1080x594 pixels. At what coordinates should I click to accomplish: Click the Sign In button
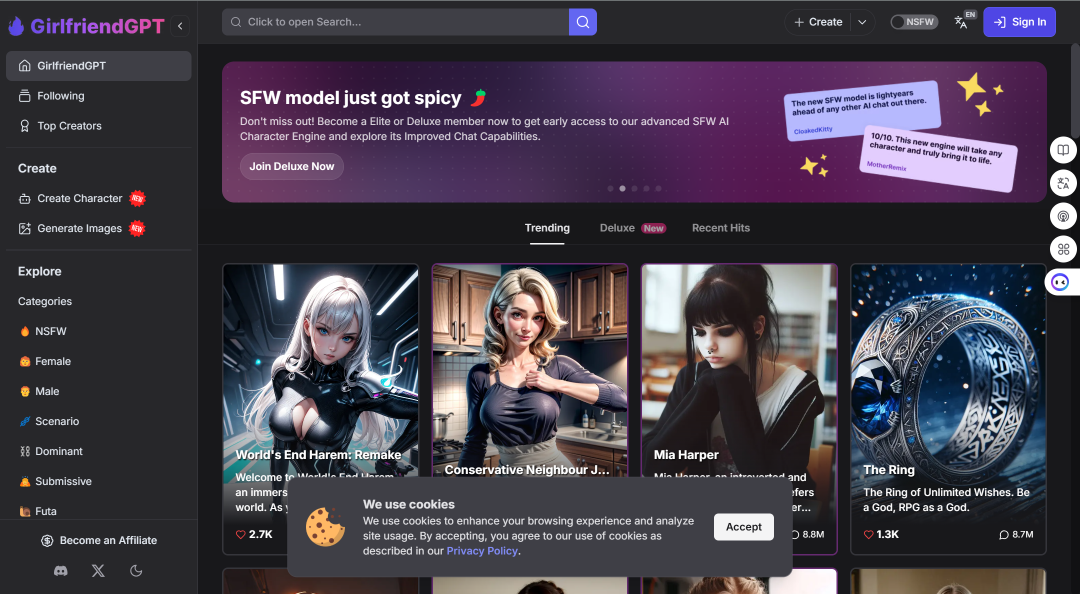pos(1019,22)
